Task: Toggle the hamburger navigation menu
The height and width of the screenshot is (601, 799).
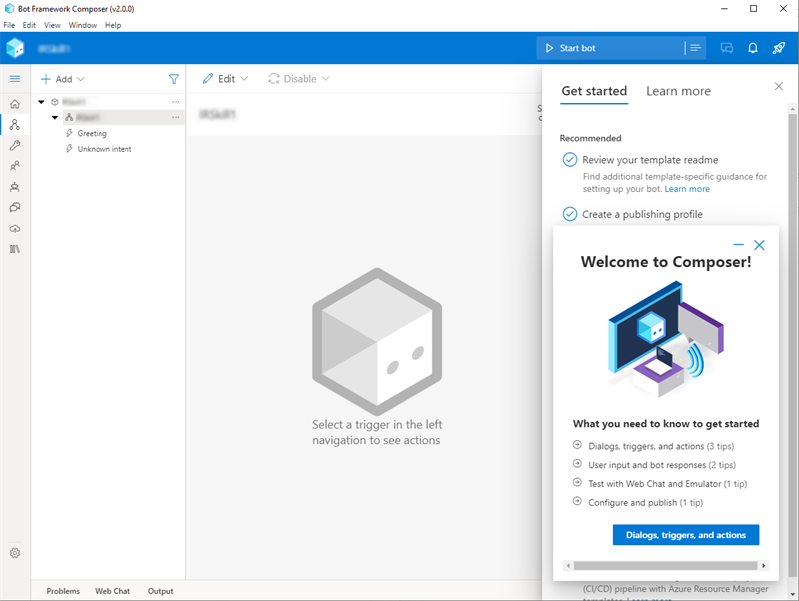Action: pyautogui.click(x=14, y=79)
